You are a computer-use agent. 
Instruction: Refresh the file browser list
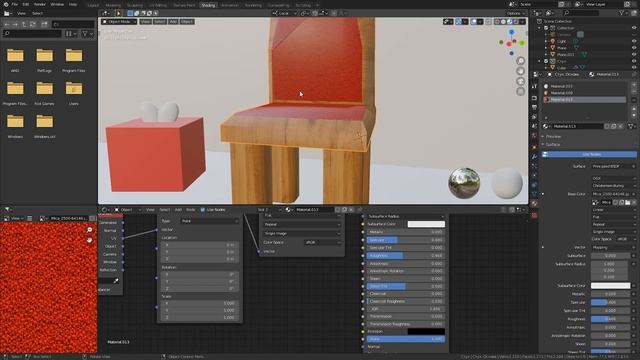[x=33, y=24]
